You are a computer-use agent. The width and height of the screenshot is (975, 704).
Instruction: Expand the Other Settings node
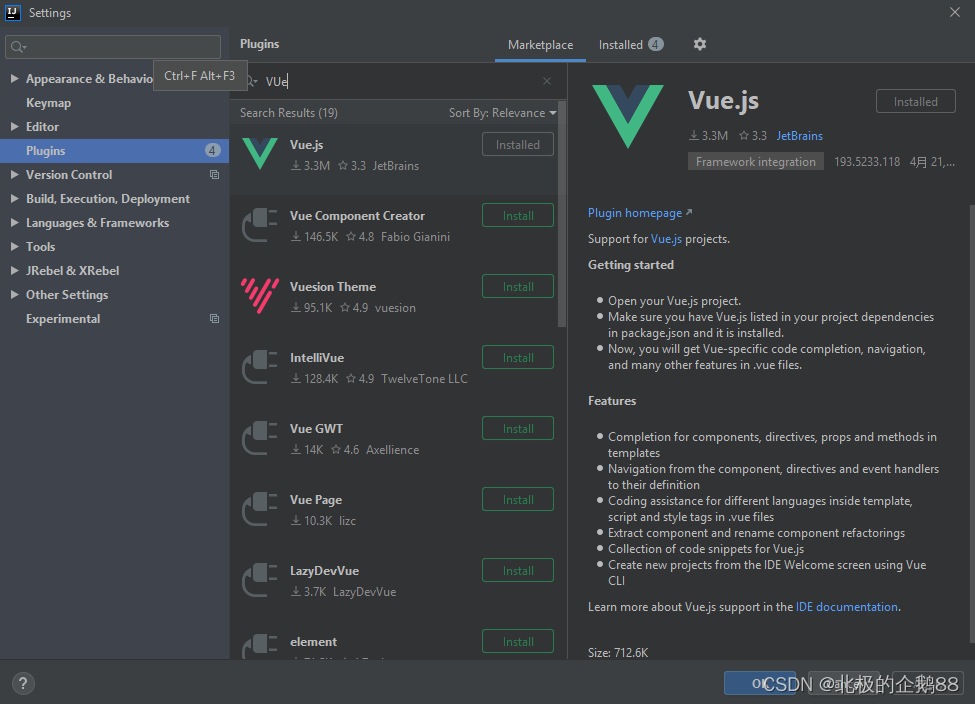pos(14,294)
